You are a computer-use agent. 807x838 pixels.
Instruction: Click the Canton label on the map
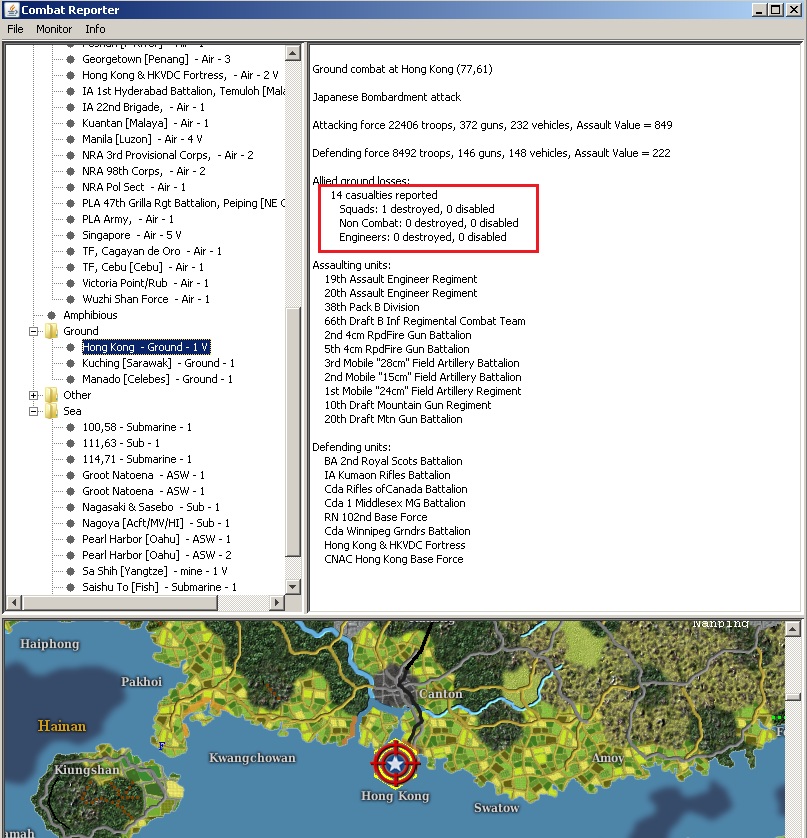pyautogui.click(x=440, y=694)
